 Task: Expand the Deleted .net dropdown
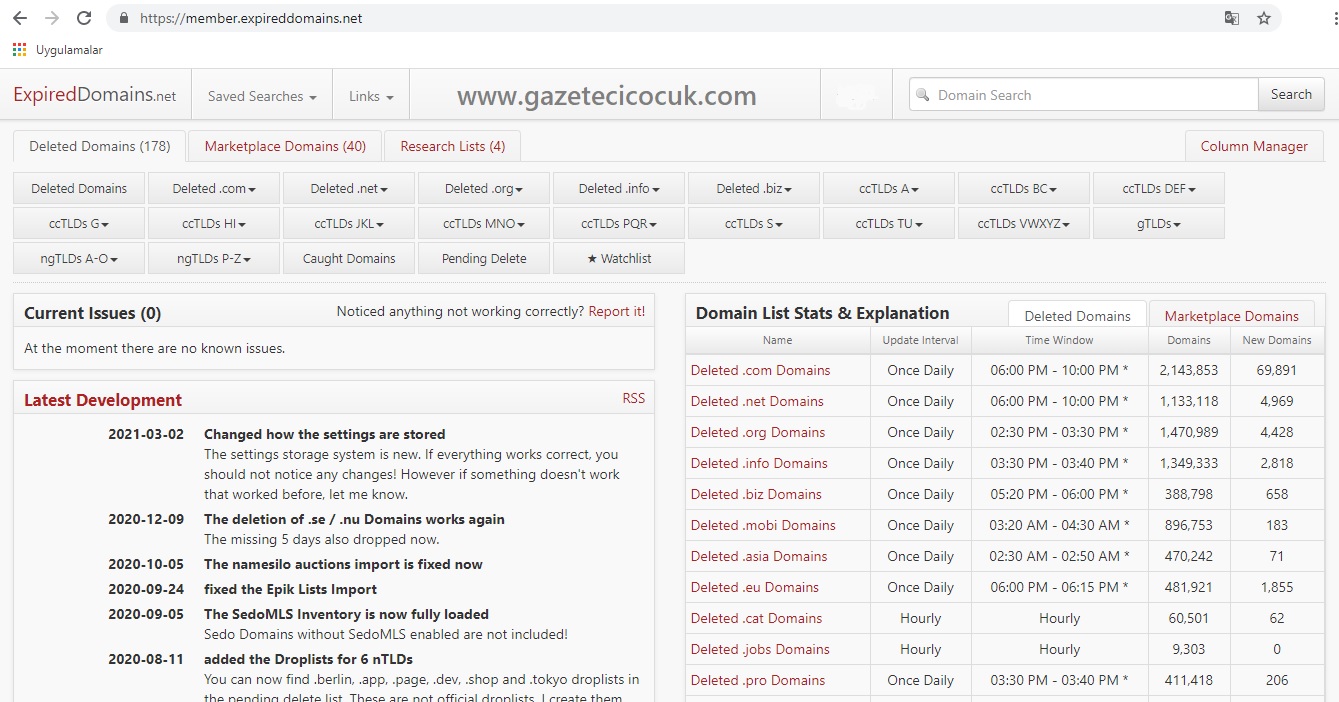point(349,188)
